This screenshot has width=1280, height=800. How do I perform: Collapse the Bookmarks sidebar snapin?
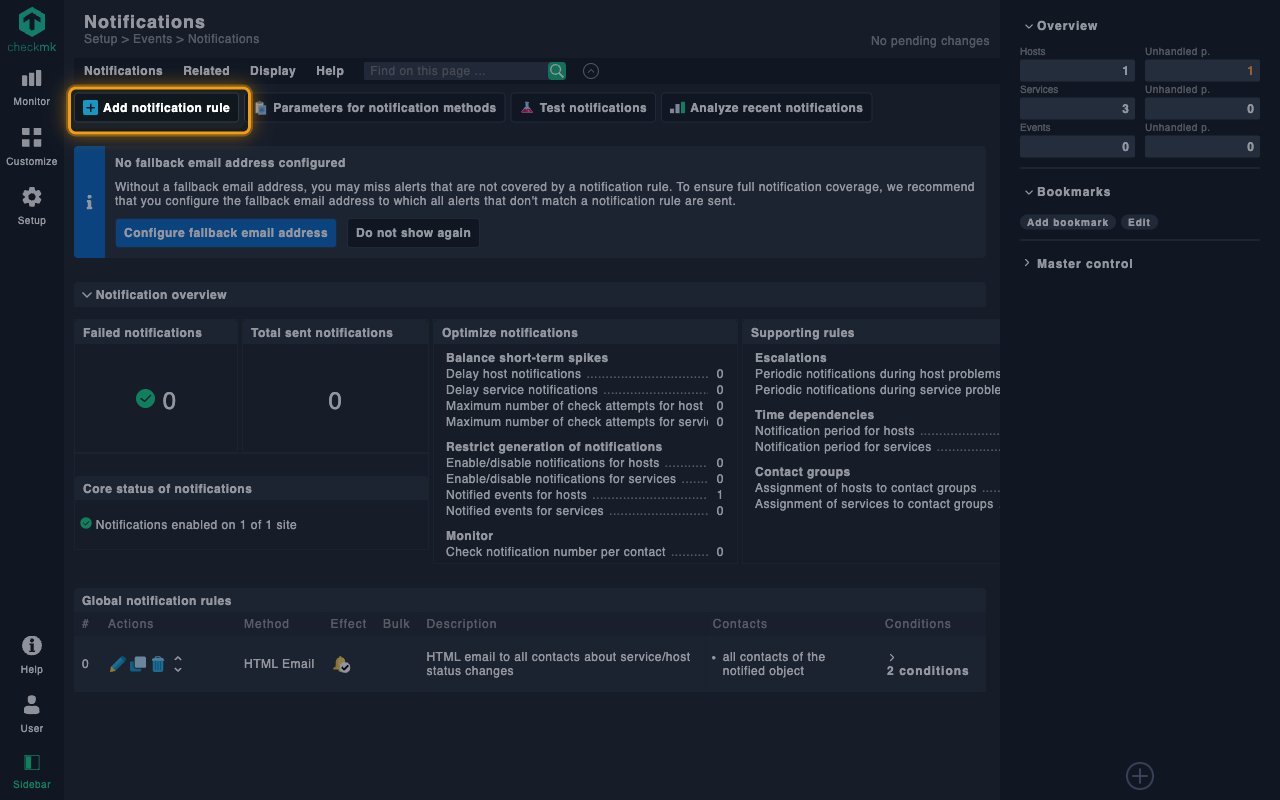coord(1066,192)
